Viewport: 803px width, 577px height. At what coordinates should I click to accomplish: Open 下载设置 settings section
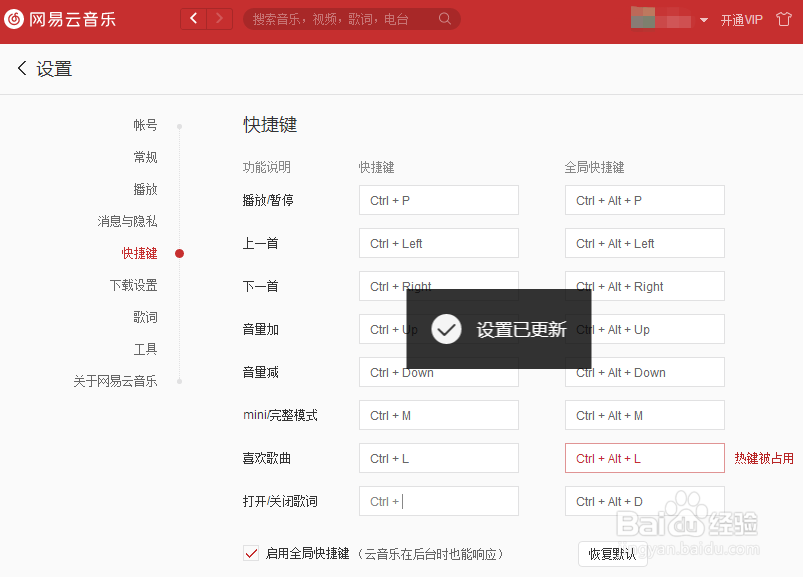[134, 285]
